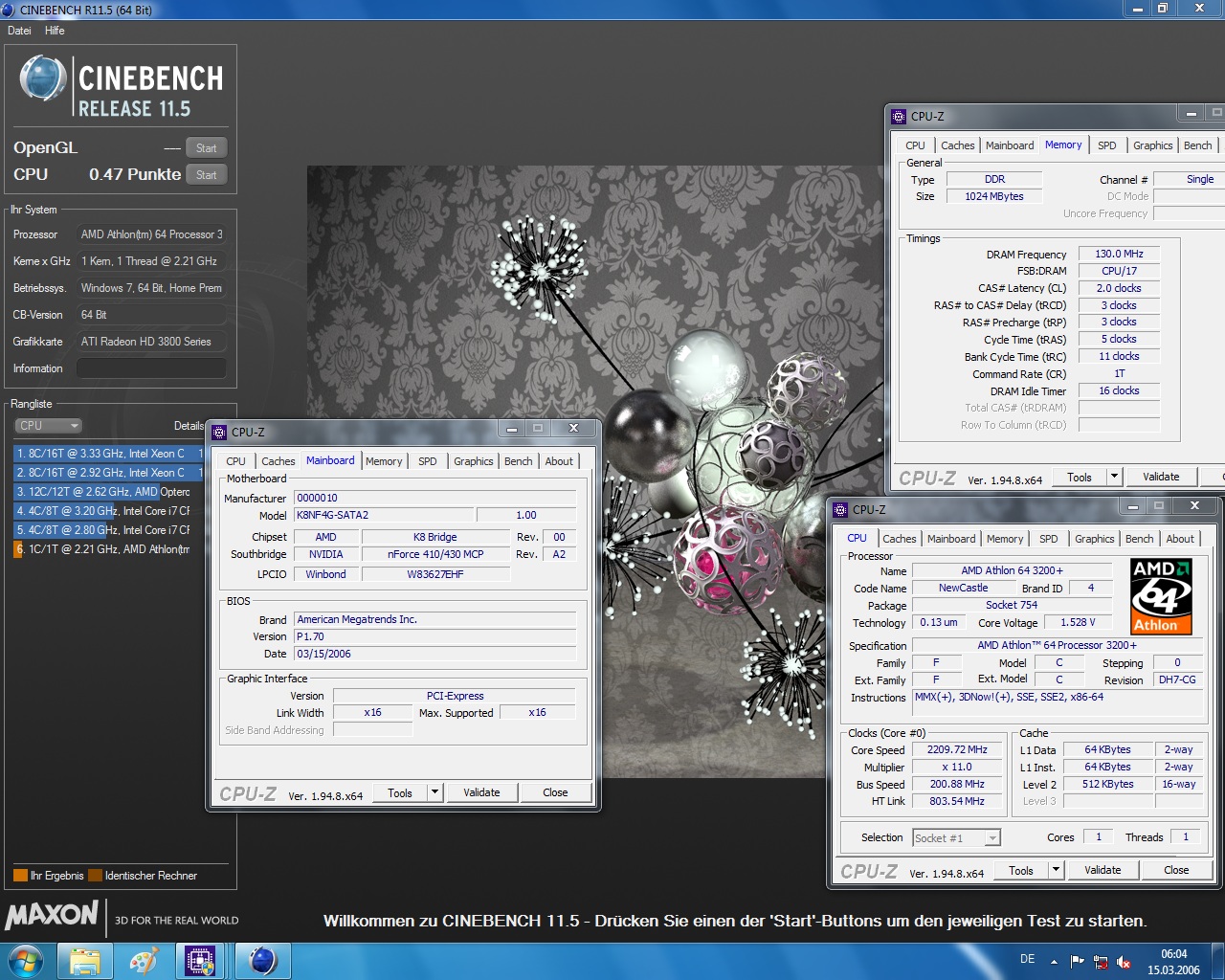Open Graphics tab in Memory window
Image resolution: width=1225 pixels, height=980 pixels.
coord(1152,145)
